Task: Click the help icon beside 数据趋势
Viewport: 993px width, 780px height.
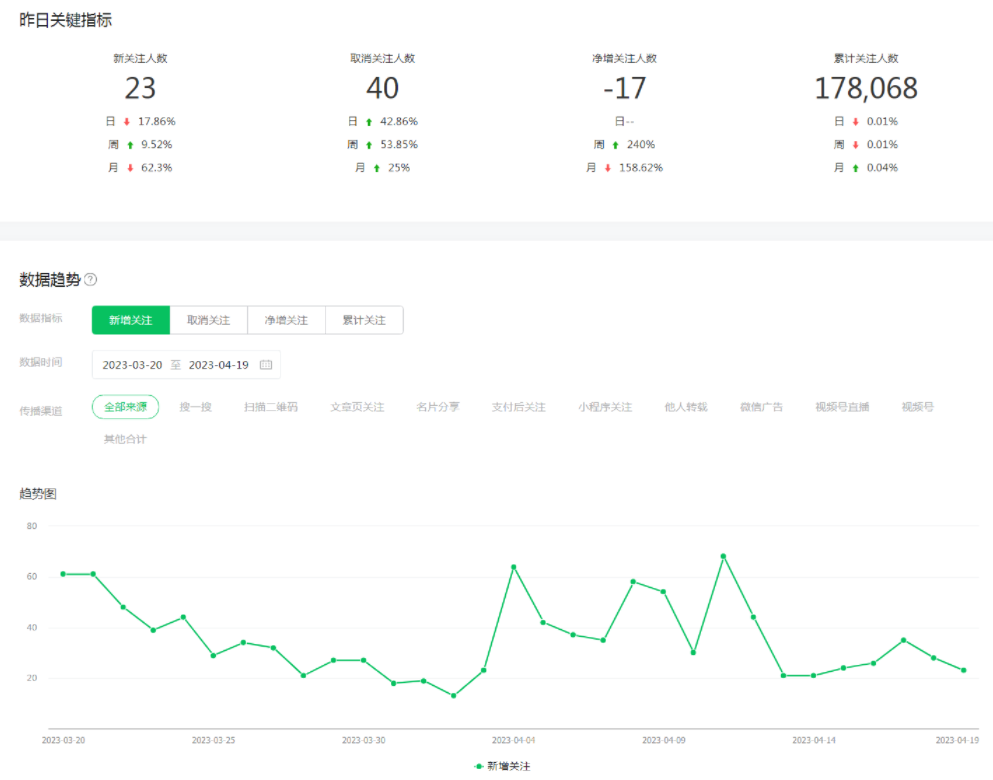Action: pos(91,280)
